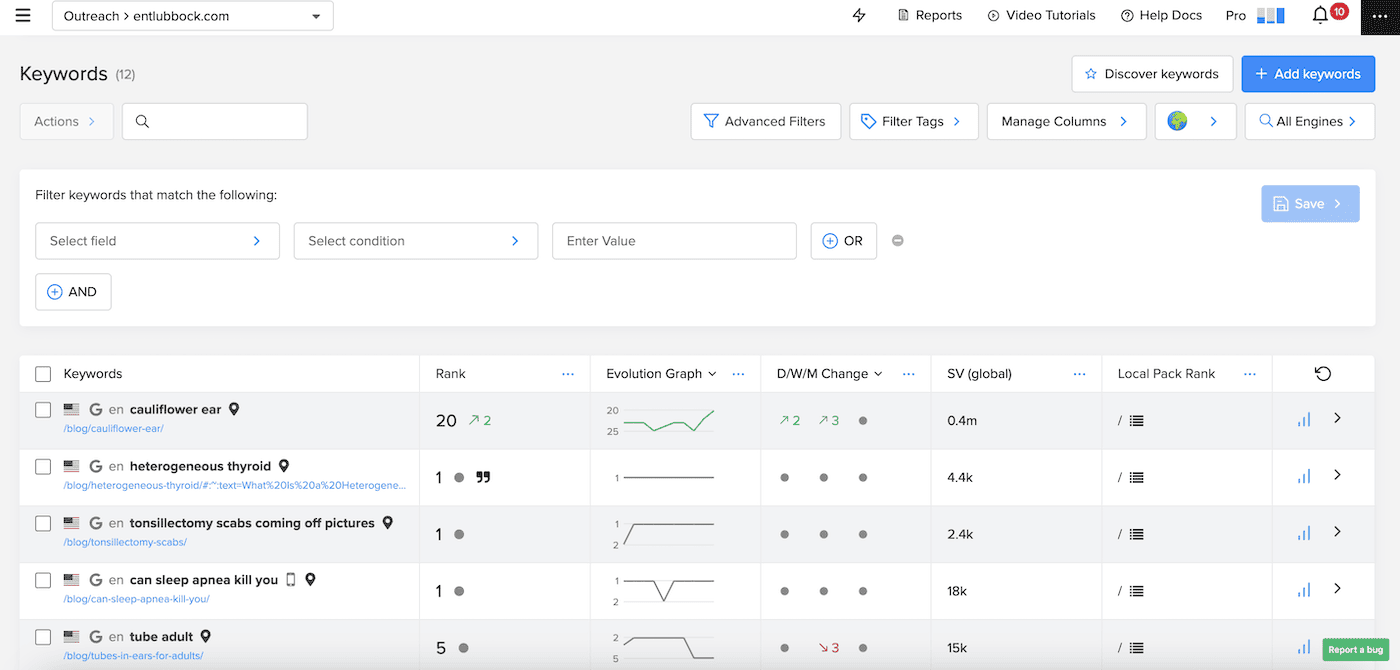Open the Manage Columns dropdown
The height and width of the screenshot is (670, 1400).
pyautogui.click(x=1066, y=121)
